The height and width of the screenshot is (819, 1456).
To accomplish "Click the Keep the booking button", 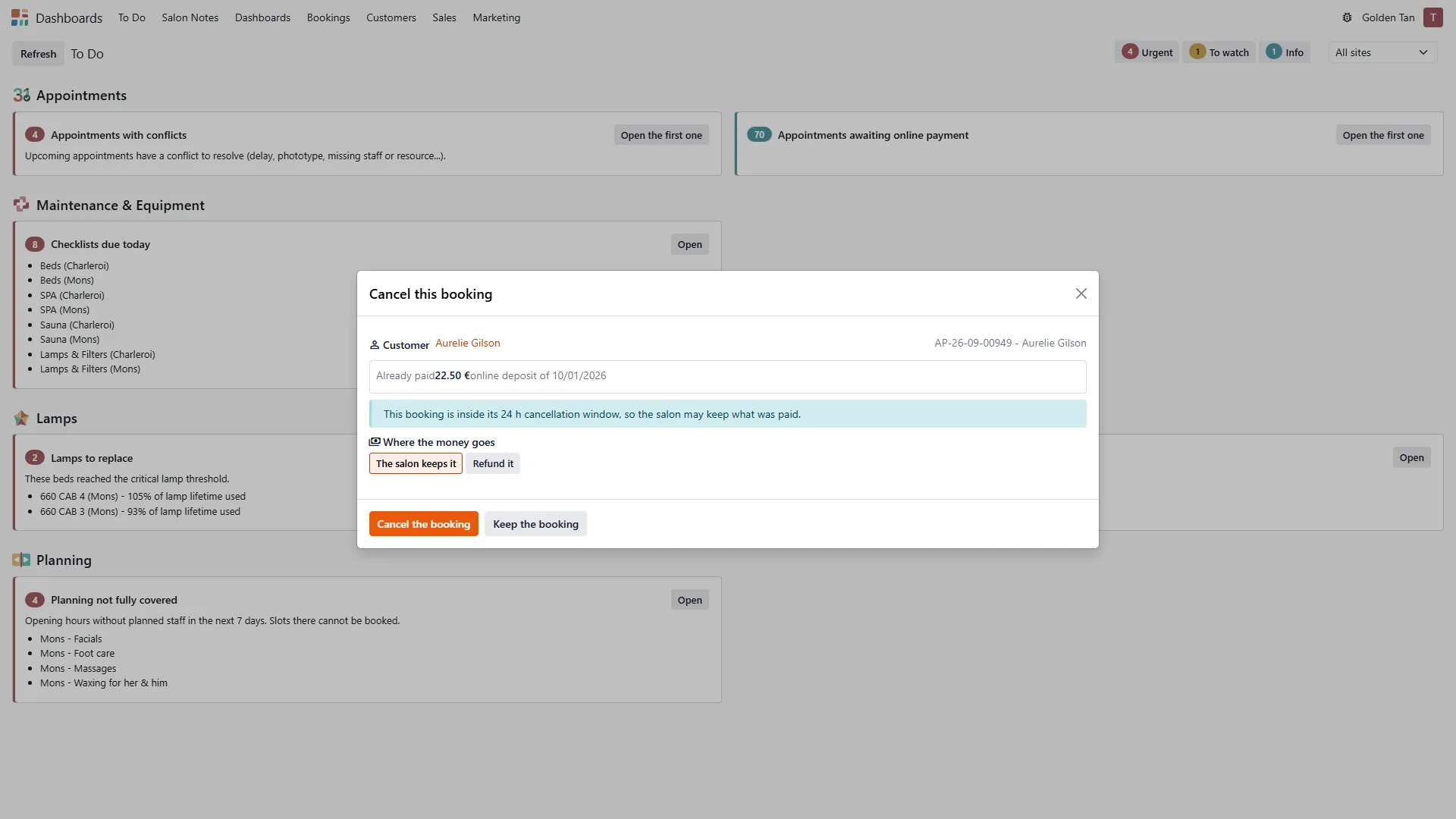I will [x=535, y=524].
